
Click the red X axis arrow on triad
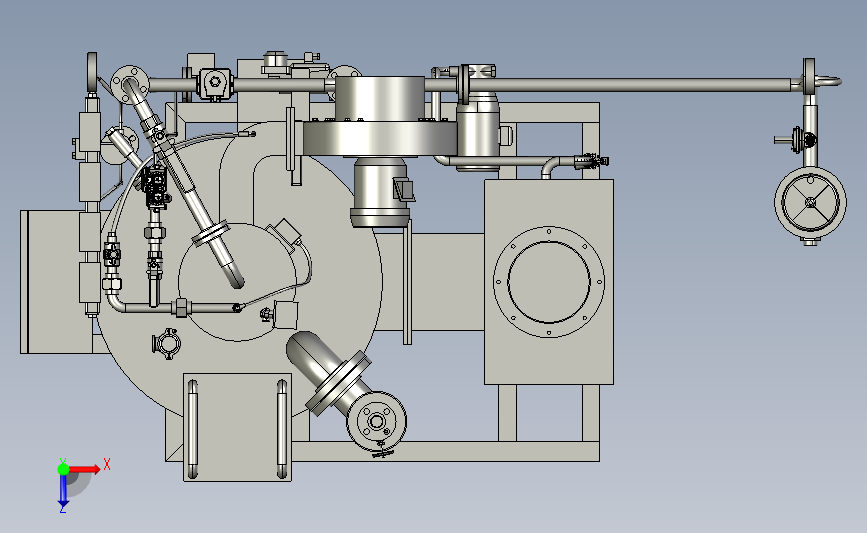[84, 469]
